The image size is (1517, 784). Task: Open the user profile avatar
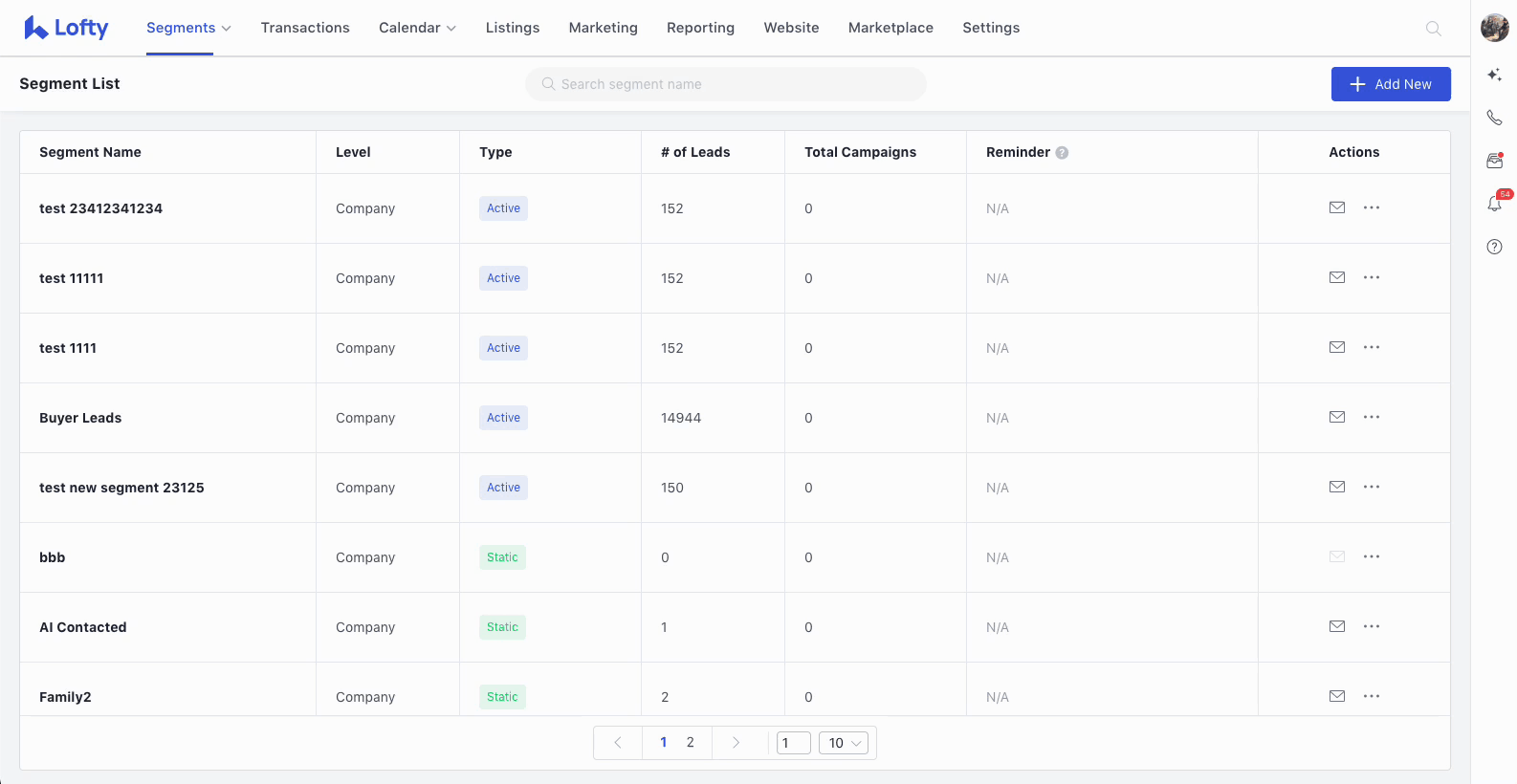click(x=1494, y=28)
